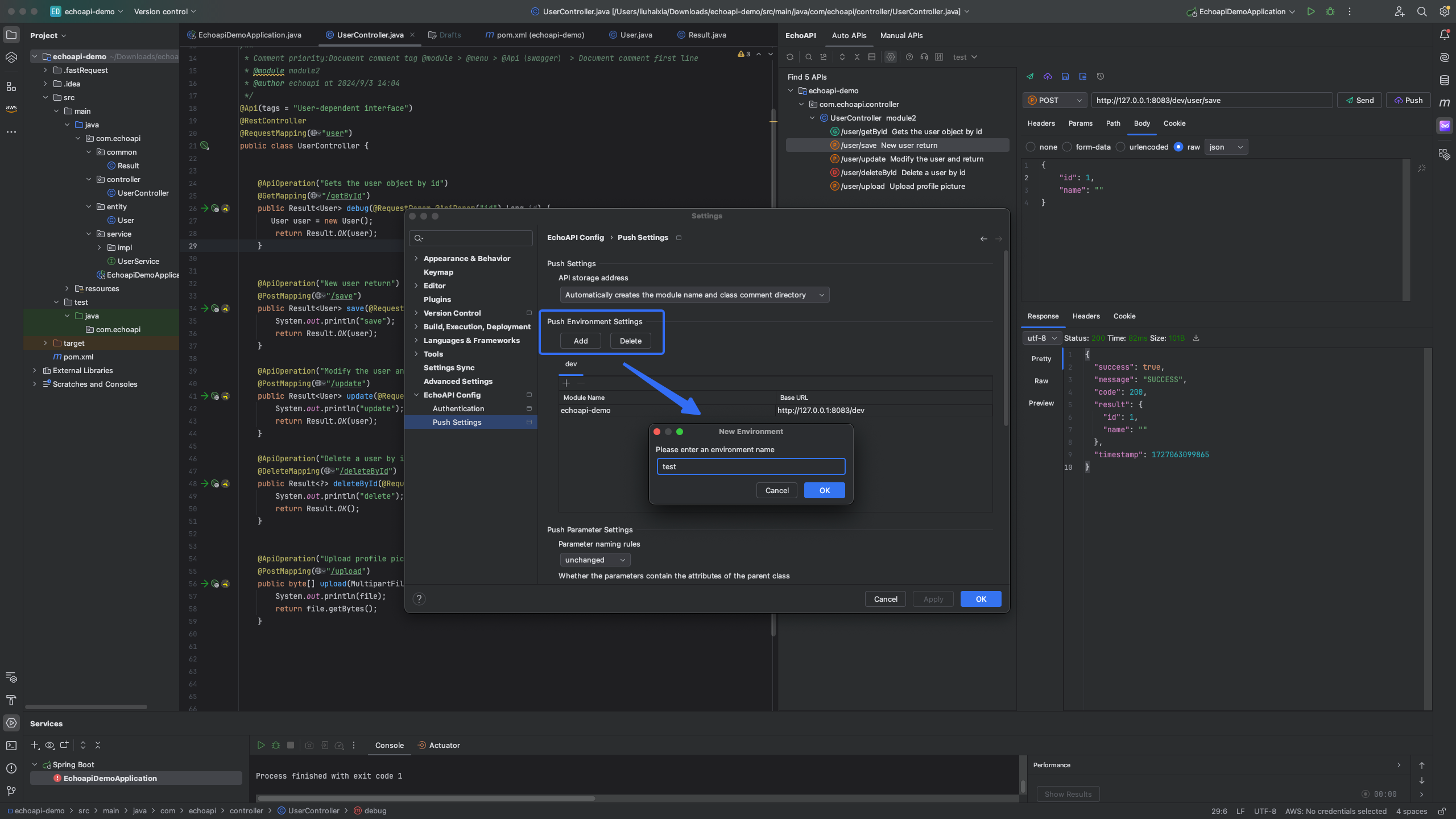Image resolution: width=1456 pixels, height=819 pixels.
Task: Click the EchoAPI support headset icon
Action: point(924,57)
